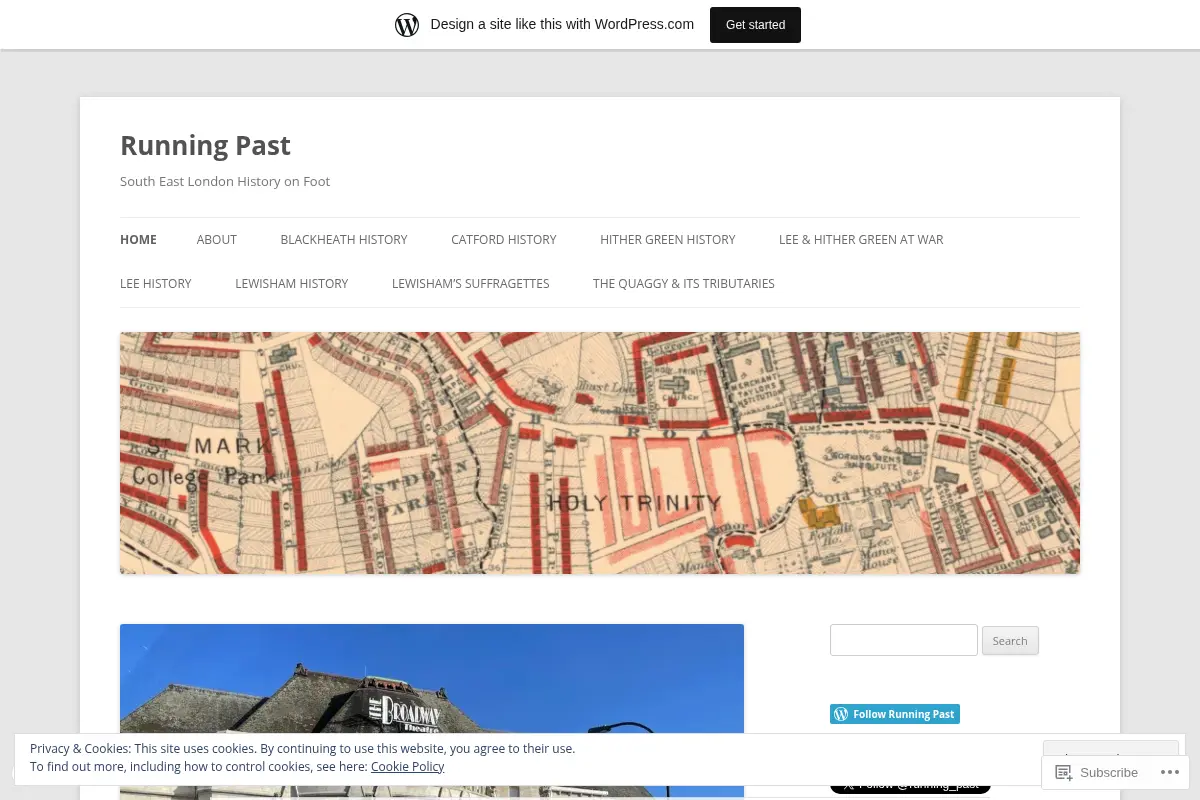1200x800 pixels.
Task: Open LEWISHAM HISTORY menu item
Action: [292, 284]
